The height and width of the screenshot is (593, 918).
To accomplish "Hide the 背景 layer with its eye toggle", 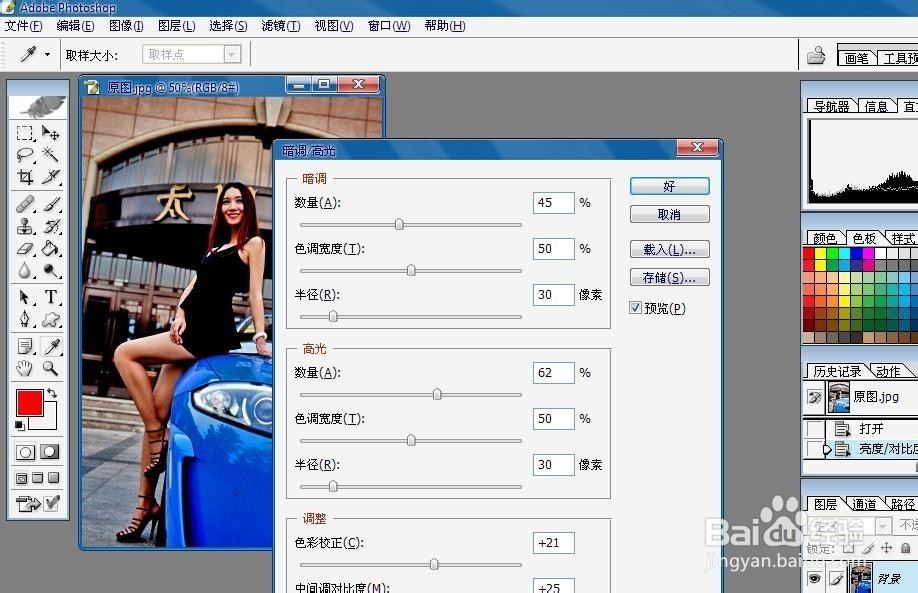I will (x=814, y=576).
